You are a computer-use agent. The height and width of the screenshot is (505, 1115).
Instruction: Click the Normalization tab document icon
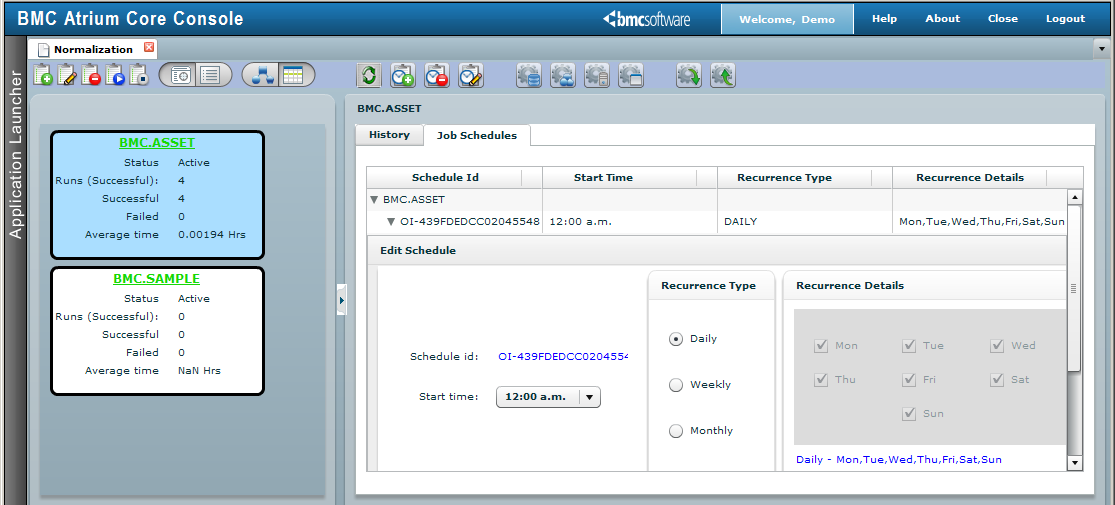tap(43, 50)
